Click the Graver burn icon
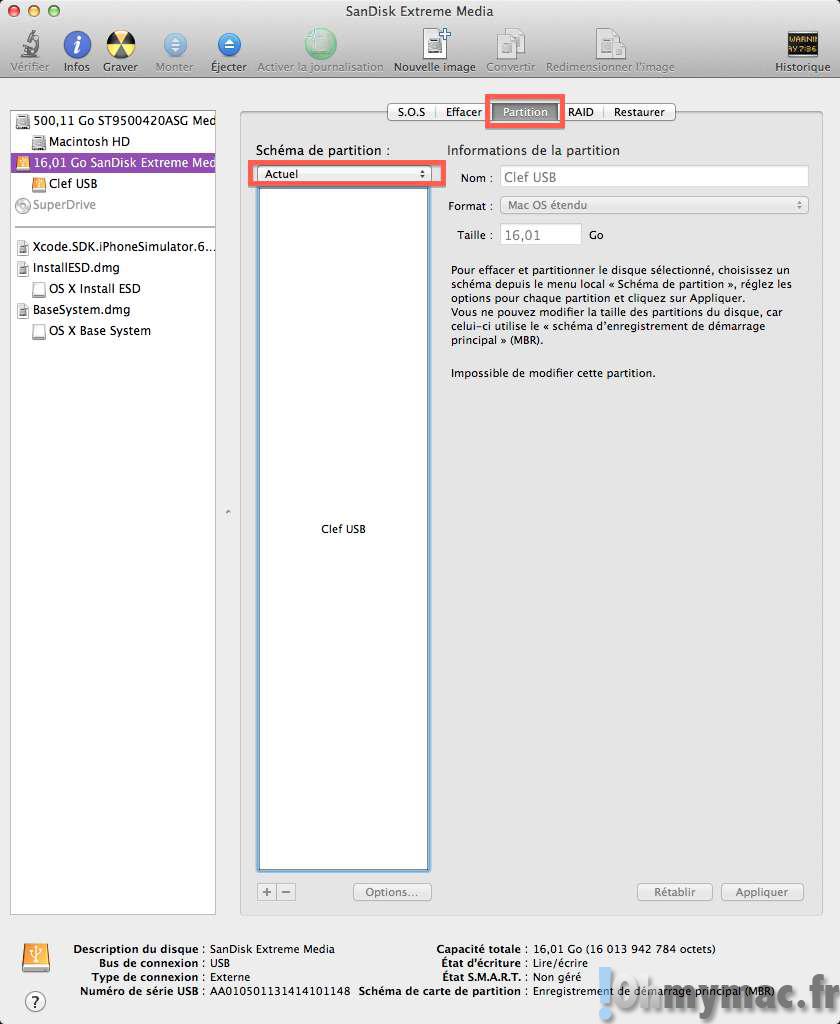The image size is (840, 1024). [x=121, y=45]
